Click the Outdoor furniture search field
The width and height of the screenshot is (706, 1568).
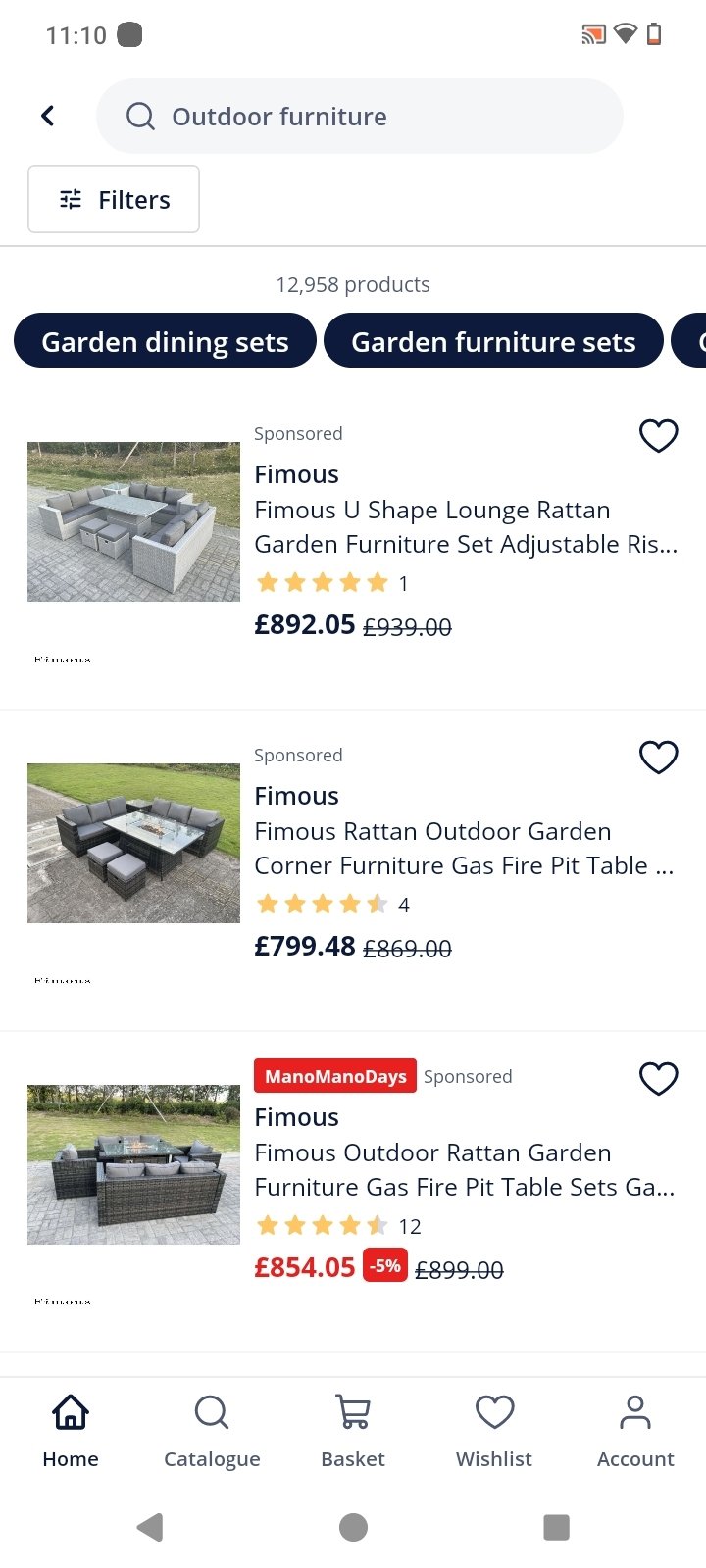[373, 117]
